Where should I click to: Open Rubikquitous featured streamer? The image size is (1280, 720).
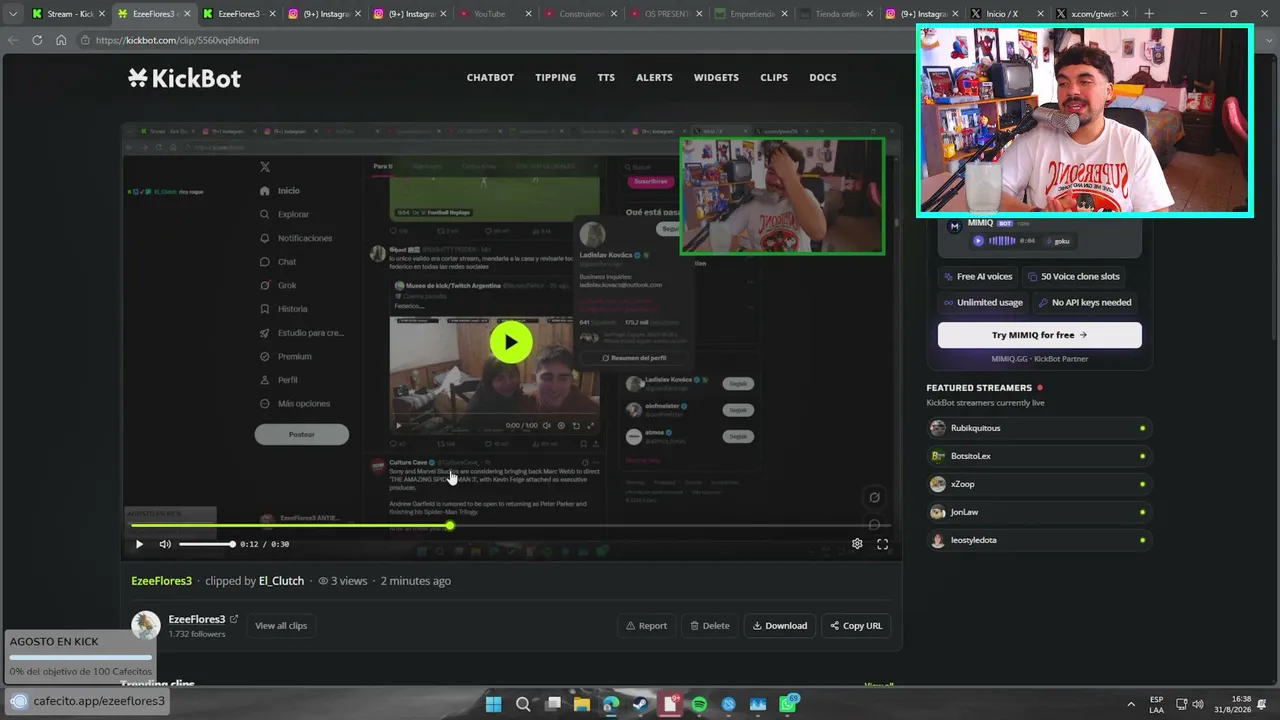[x=1039, y=428]
